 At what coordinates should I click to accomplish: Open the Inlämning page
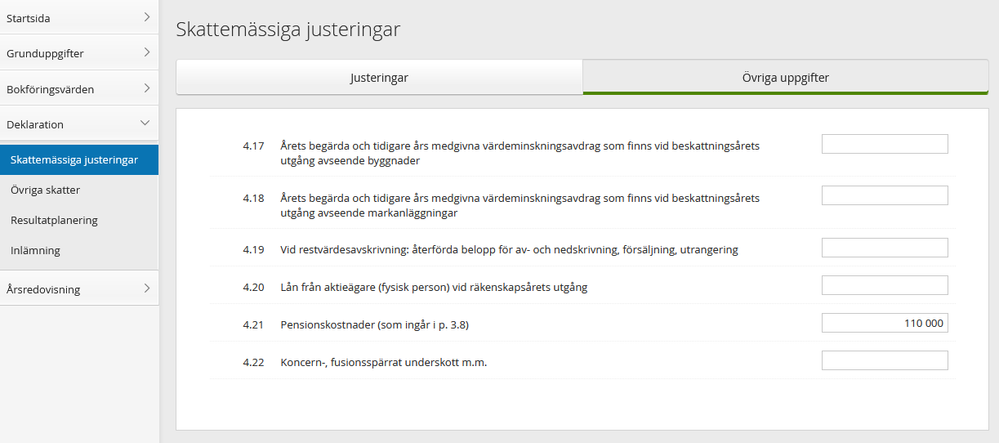(x=36, y=250)
